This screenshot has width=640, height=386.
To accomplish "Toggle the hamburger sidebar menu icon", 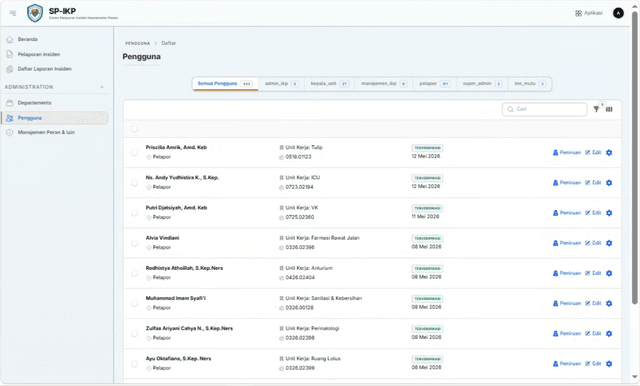I will point(13,13).
